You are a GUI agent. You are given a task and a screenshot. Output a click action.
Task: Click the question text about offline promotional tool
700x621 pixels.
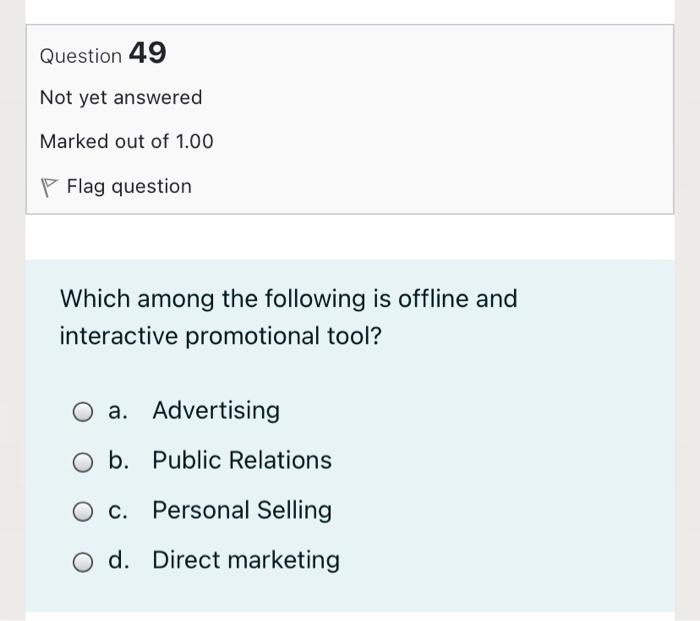pyautogui.click(x=289, y=299)
